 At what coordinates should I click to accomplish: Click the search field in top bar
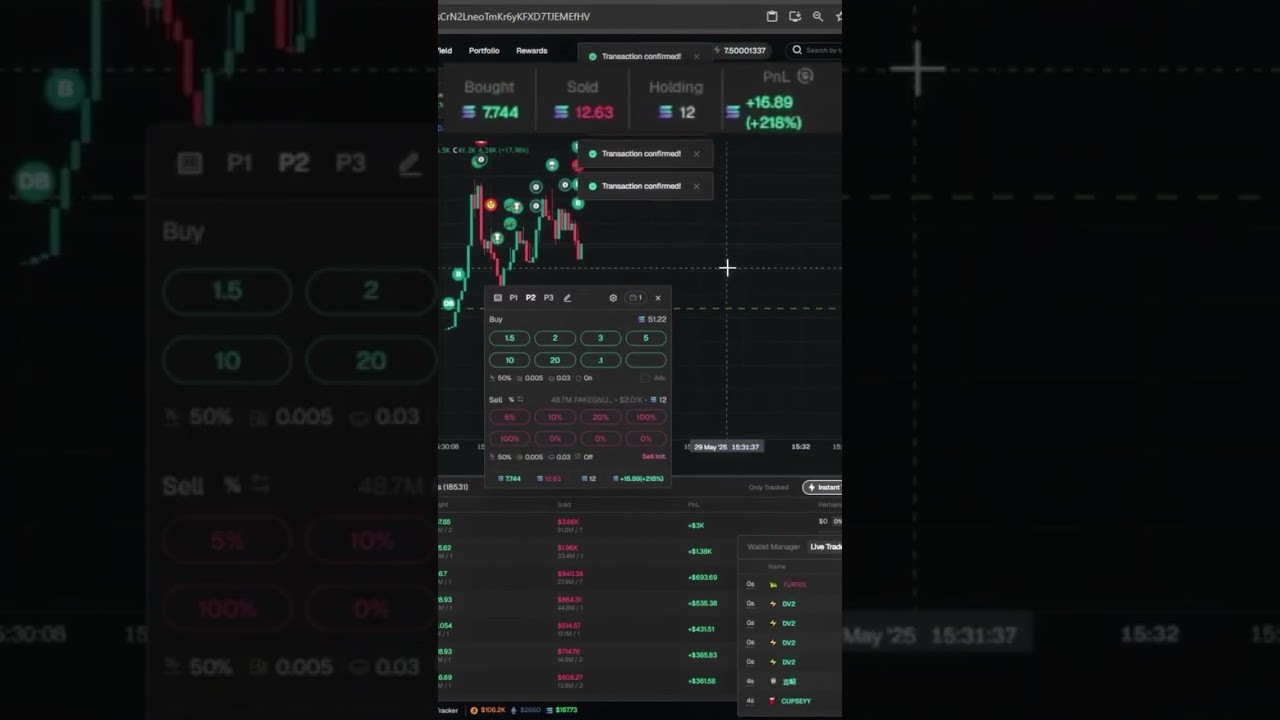(816, 50)
